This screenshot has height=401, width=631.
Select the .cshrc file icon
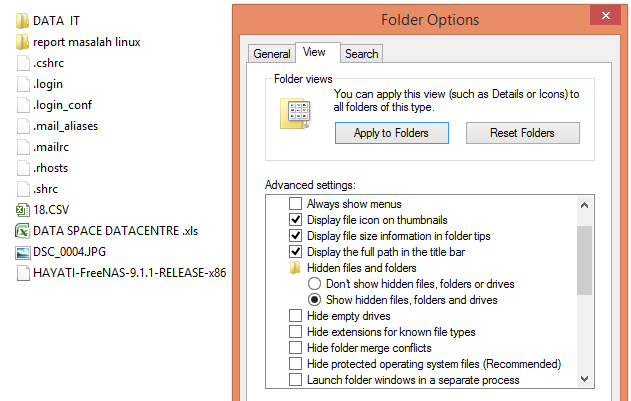(23, 63)
